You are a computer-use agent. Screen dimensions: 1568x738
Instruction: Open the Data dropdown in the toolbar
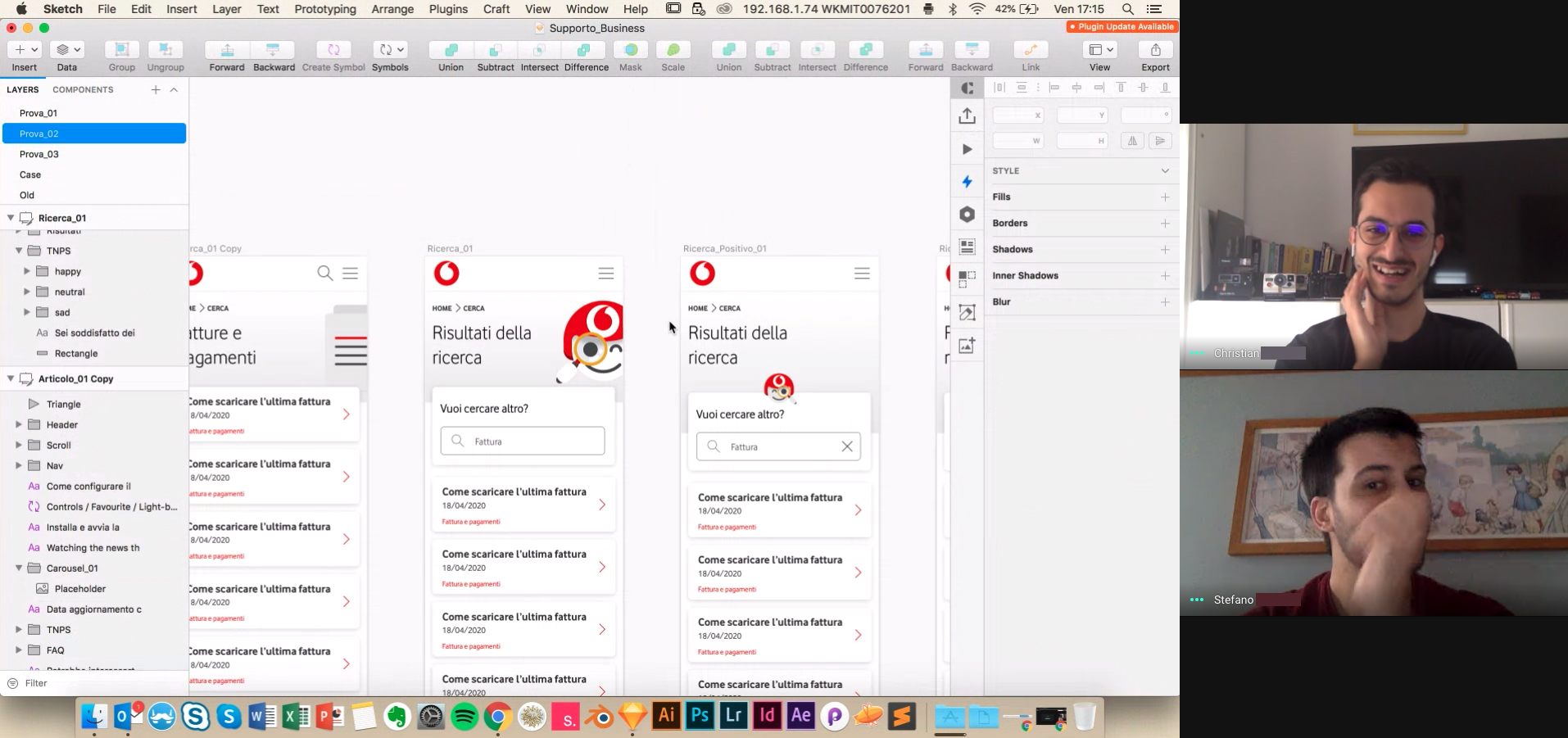pyautogui.click(x=67, y=50)
